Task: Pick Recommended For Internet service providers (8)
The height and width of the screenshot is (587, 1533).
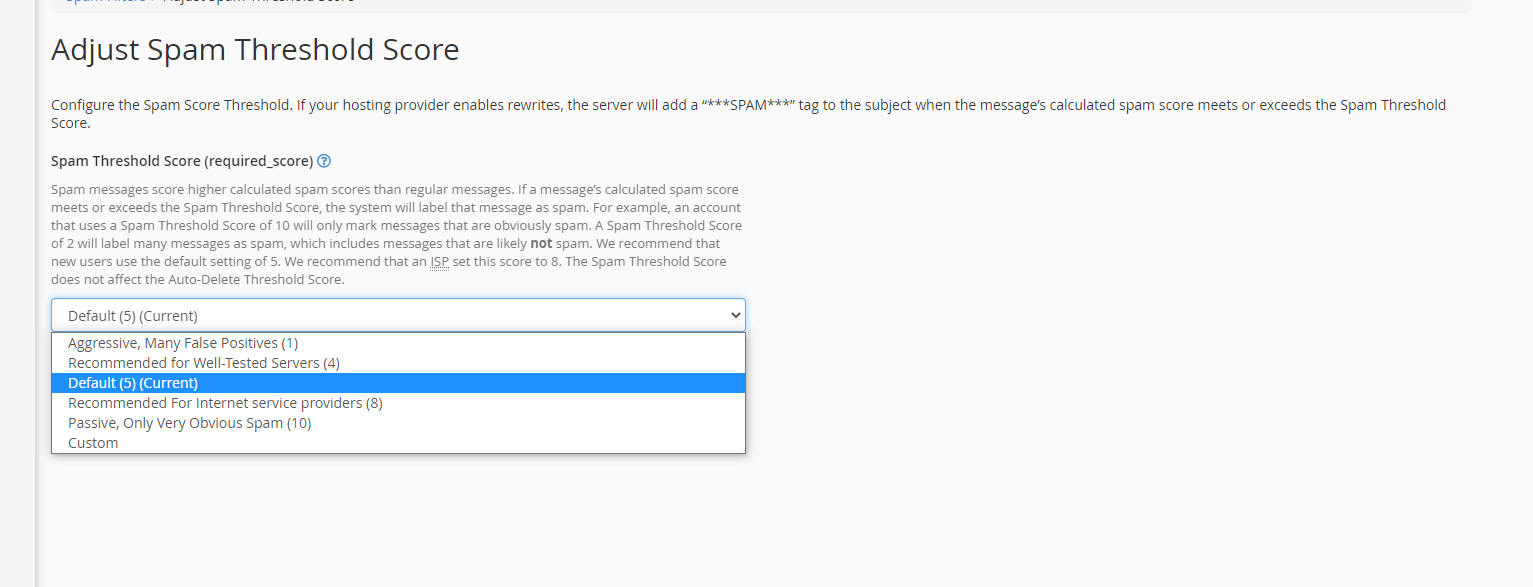Action: (x=224, y=402)
